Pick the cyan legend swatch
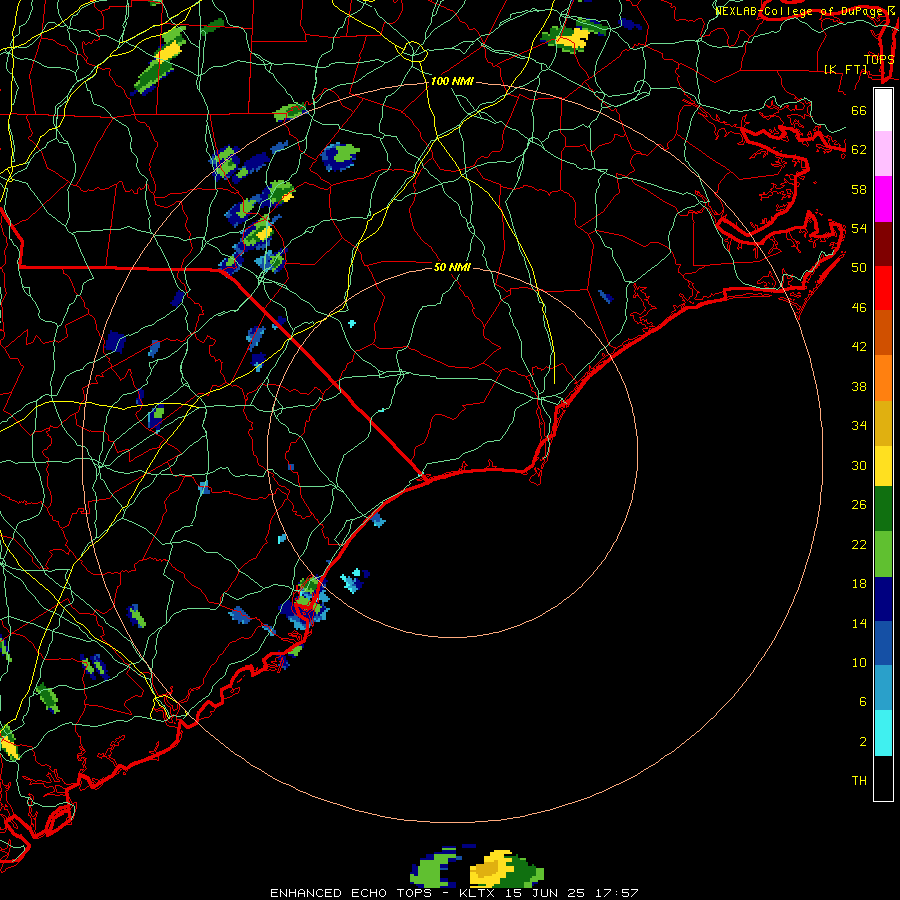The image size is (900, 900). pos(883,733)
